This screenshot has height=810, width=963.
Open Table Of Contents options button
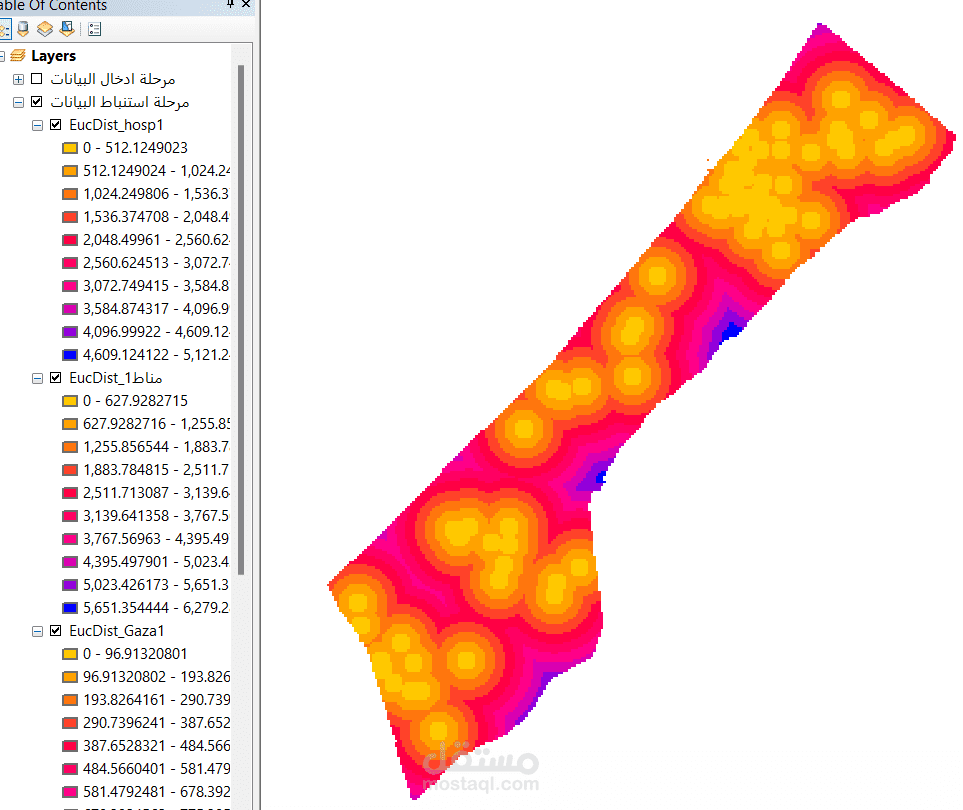pos(94,29)
